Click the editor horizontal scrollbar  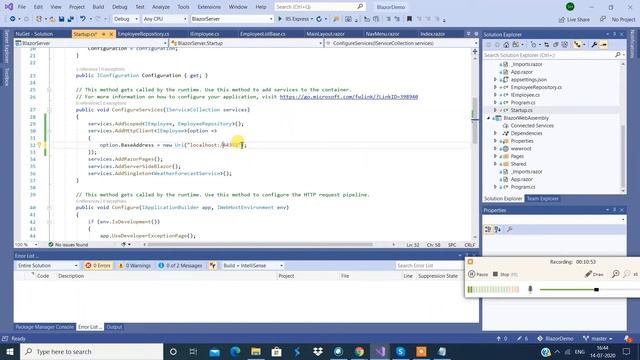pyautogui.click(x=260, y=245)
